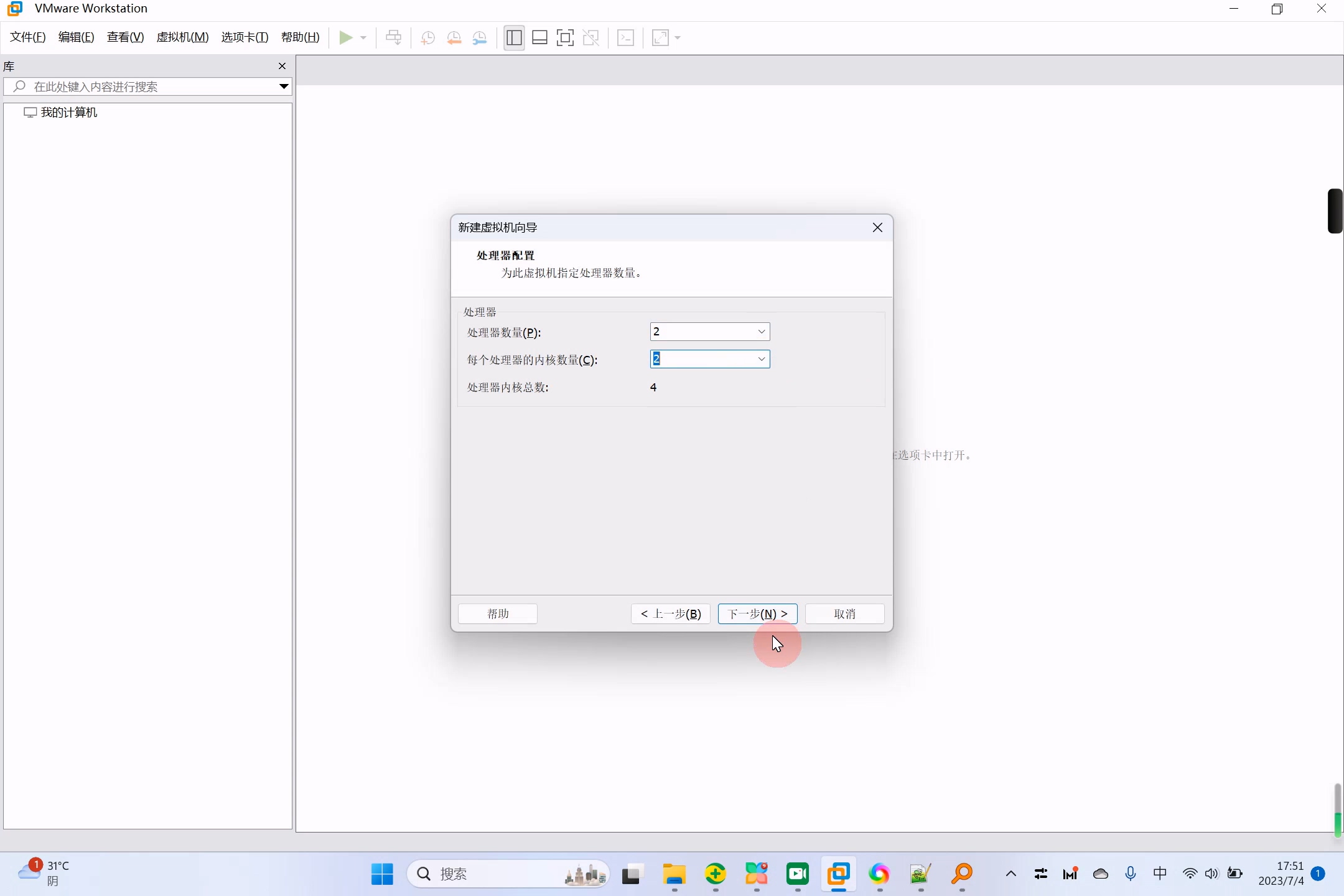The height and width of the screenshot is (896, 1344).
Task: Click the console view icon
Action: pos(625,38)
